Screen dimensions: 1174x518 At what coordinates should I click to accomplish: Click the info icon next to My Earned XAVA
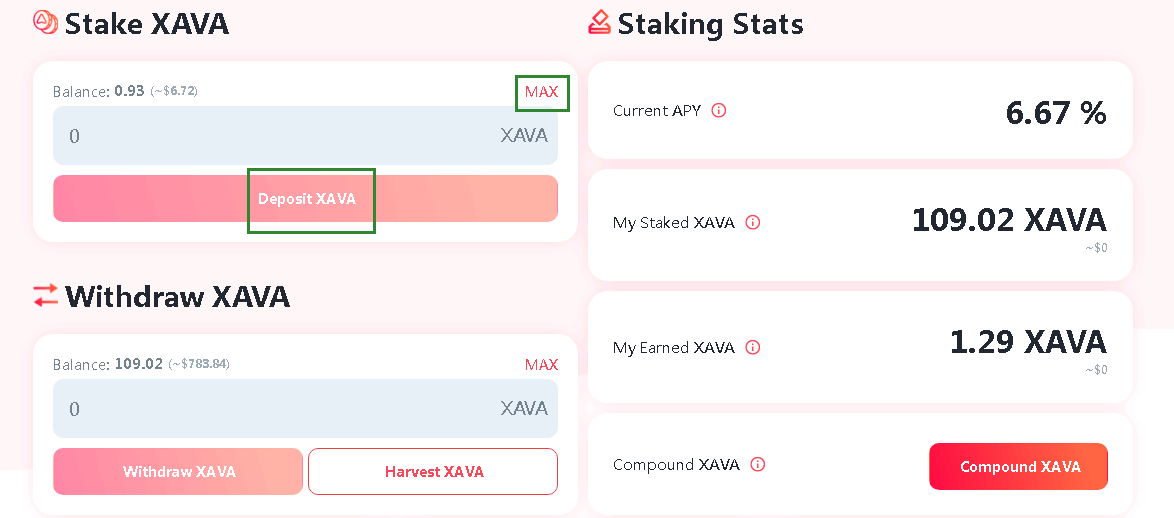tap(753, 347)
